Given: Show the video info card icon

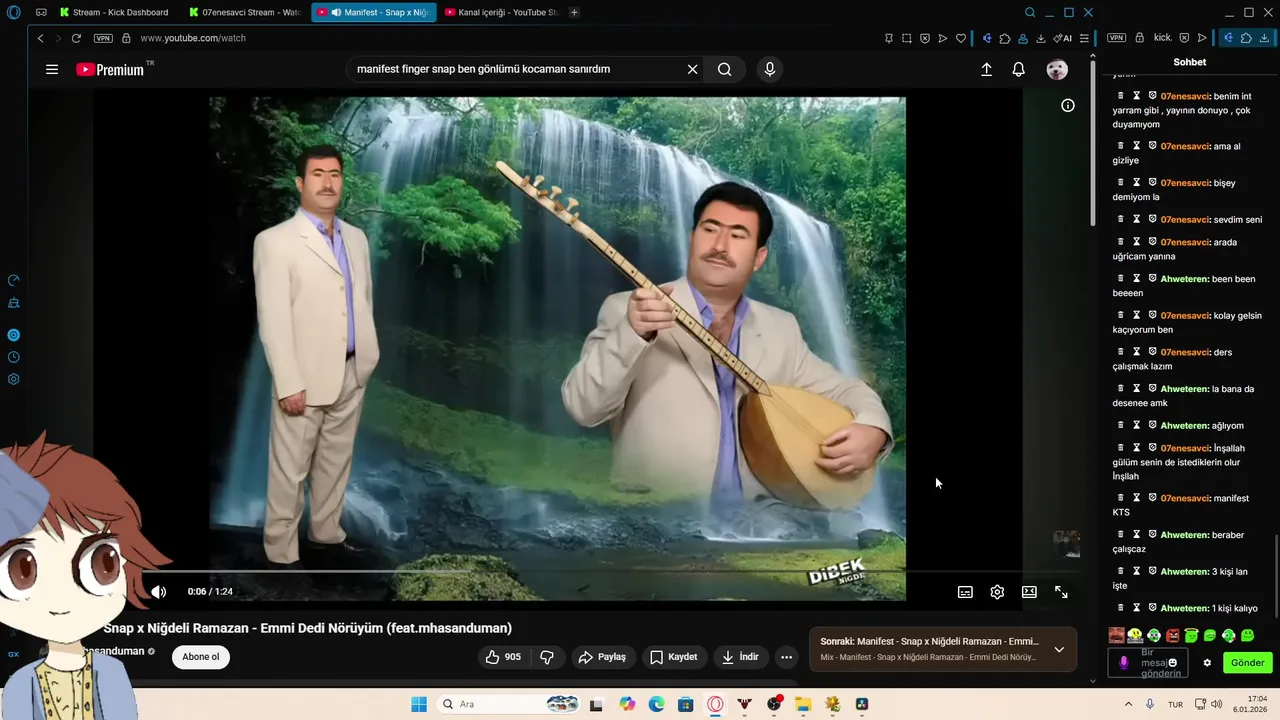Looking at the screenshot, I should point(1068,105).
